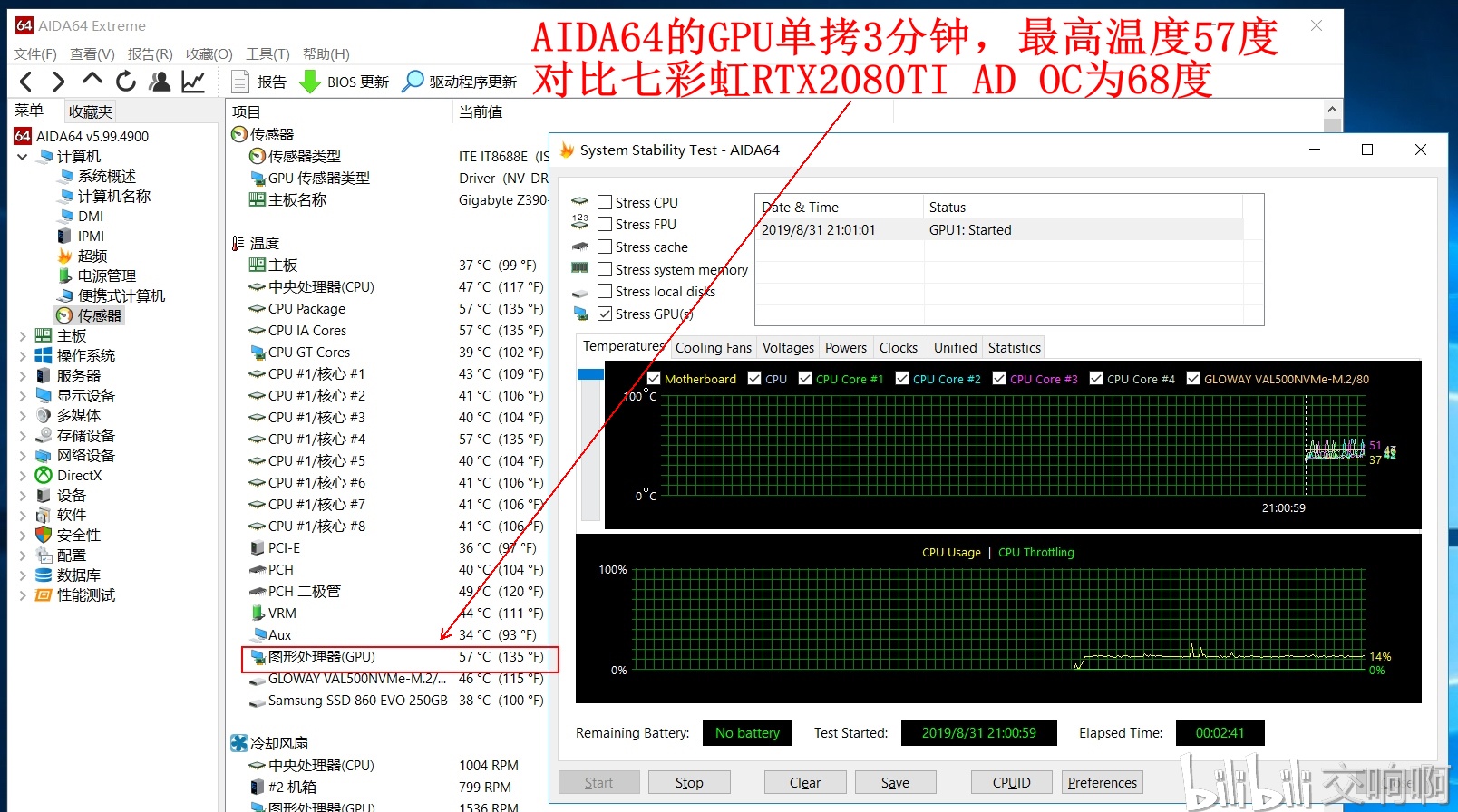This screenshot has width=1458, height=812.
Task: Open the Preferences button
Action: [1103, 783]
